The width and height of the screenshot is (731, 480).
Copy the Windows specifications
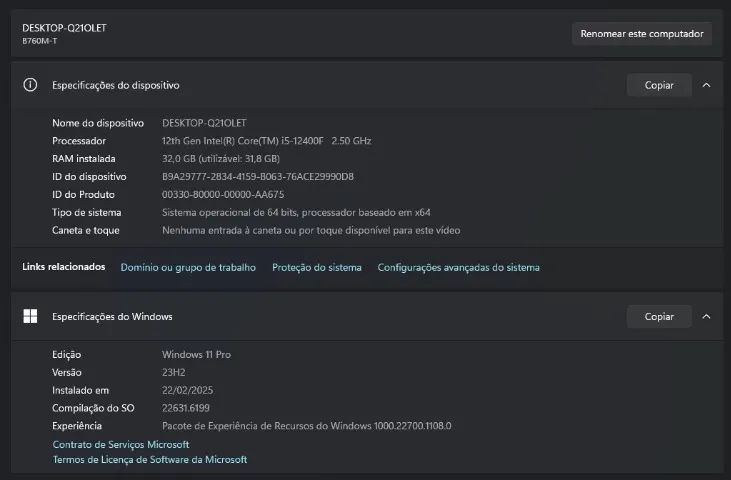[x=659, y=316]
